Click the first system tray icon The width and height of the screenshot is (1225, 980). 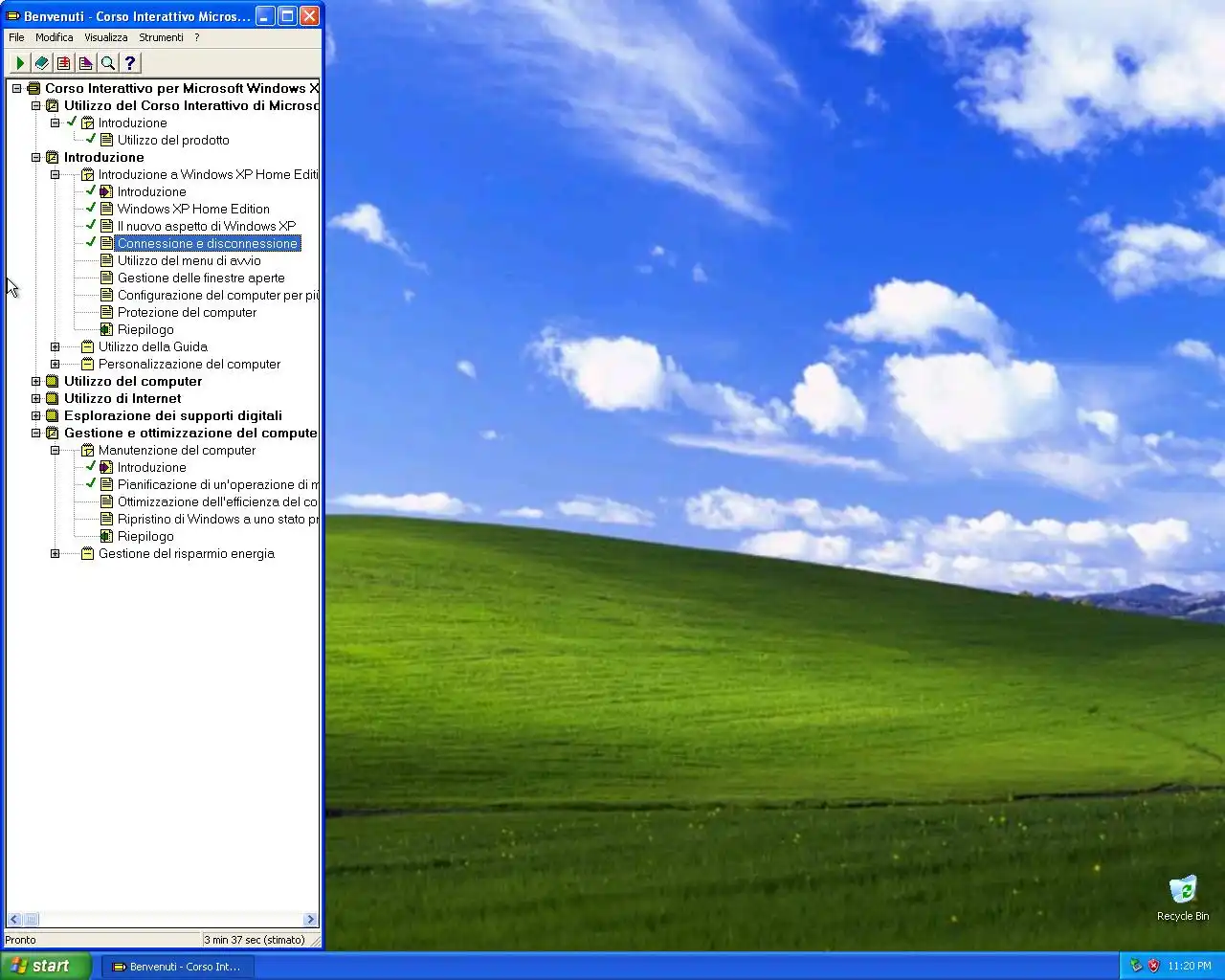[1136, 966]
